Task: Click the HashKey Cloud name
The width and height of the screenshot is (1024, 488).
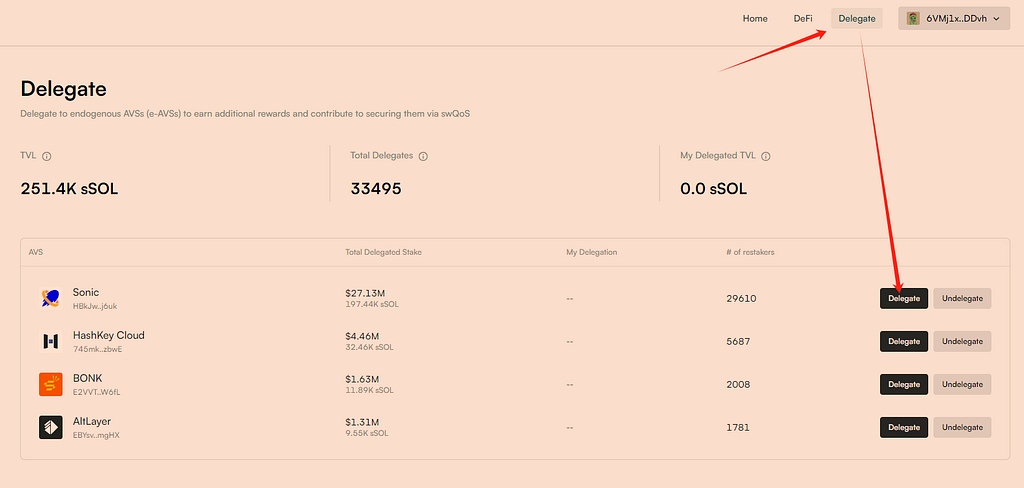Action: [108, 335]
